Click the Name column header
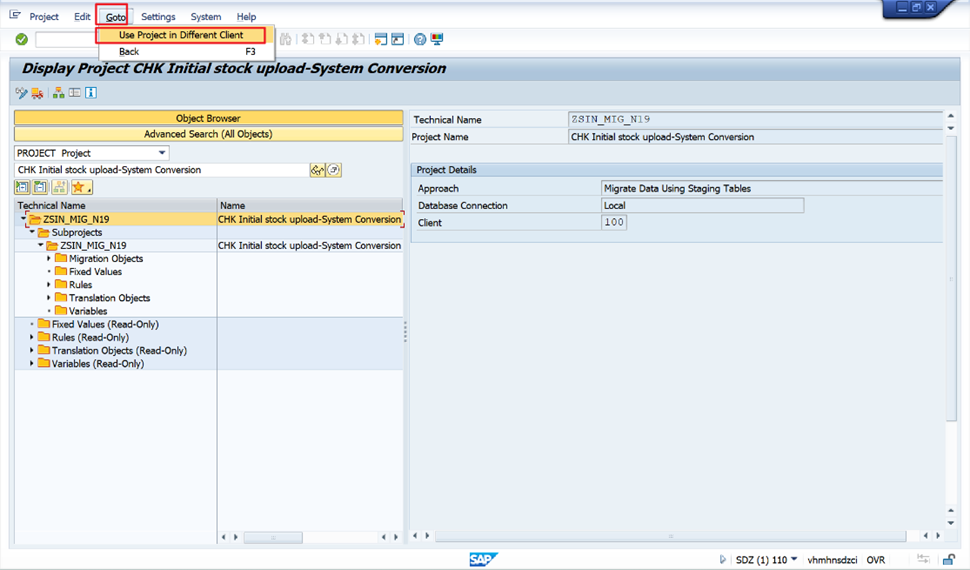970x570 pixels. (310, 205)
